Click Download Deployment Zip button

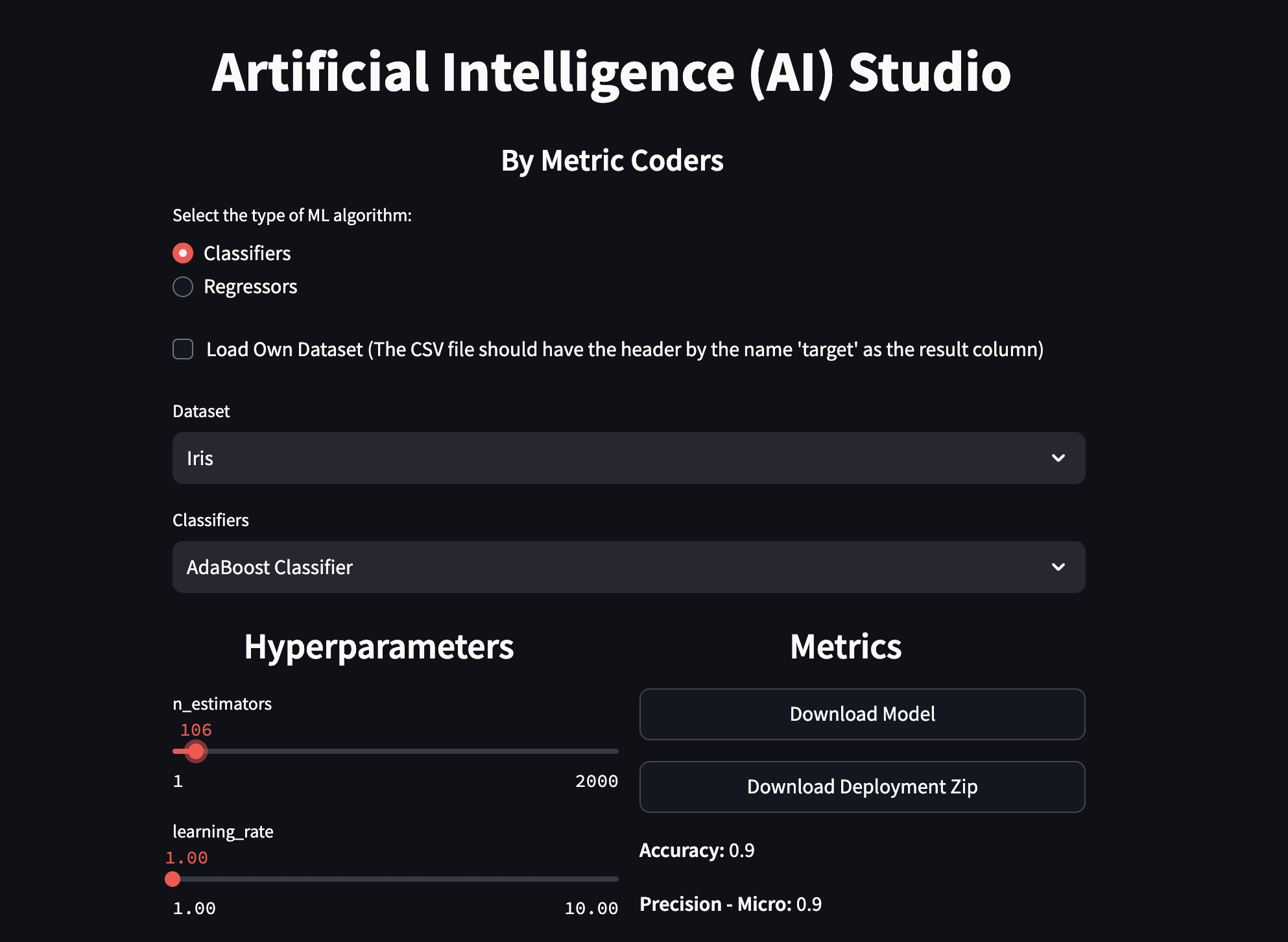coord(862,787)
